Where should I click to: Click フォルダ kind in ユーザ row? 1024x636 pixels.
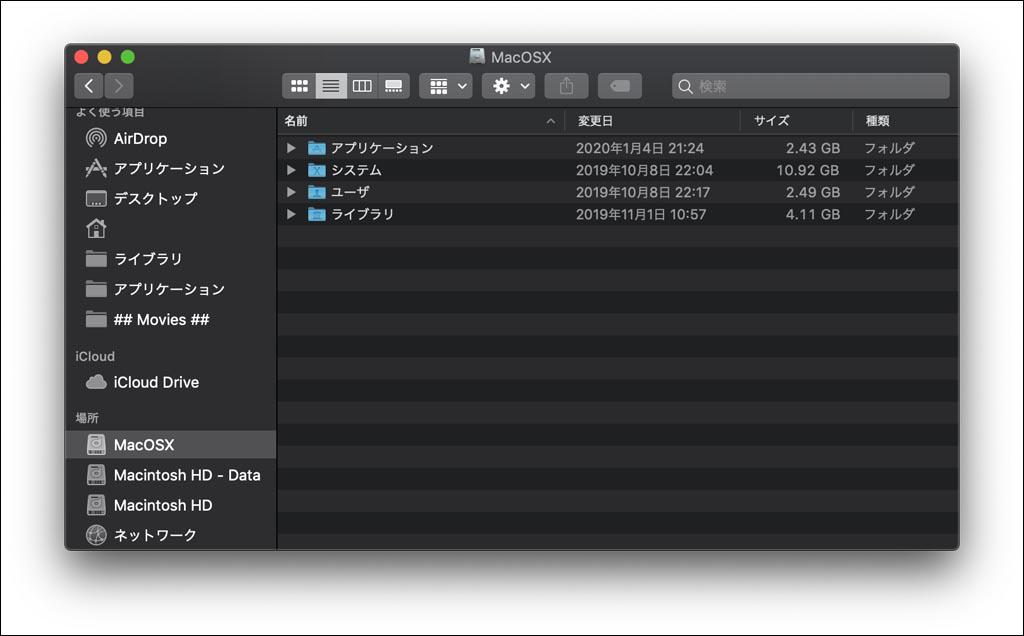[889, 192]
